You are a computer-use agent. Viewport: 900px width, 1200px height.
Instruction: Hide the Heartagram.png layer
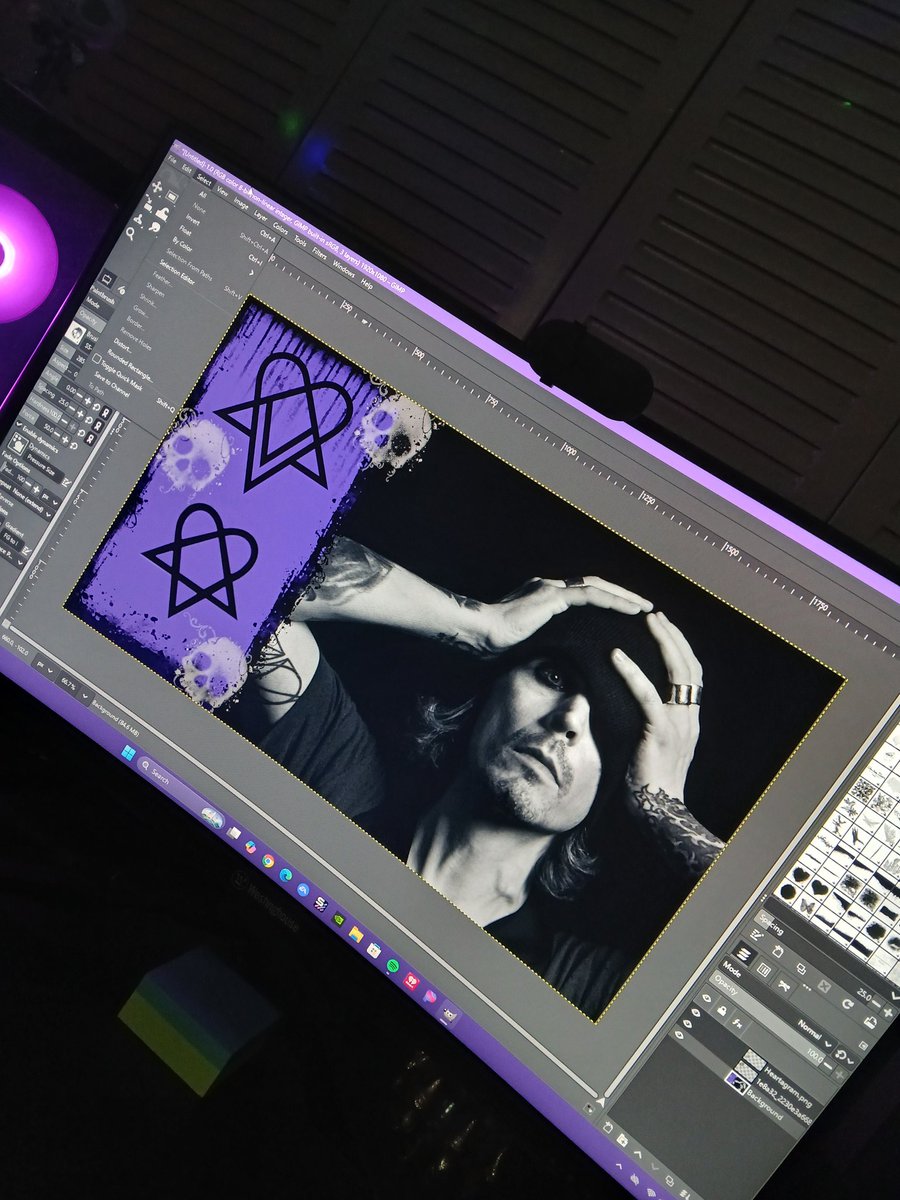(x=696, y=1013)
